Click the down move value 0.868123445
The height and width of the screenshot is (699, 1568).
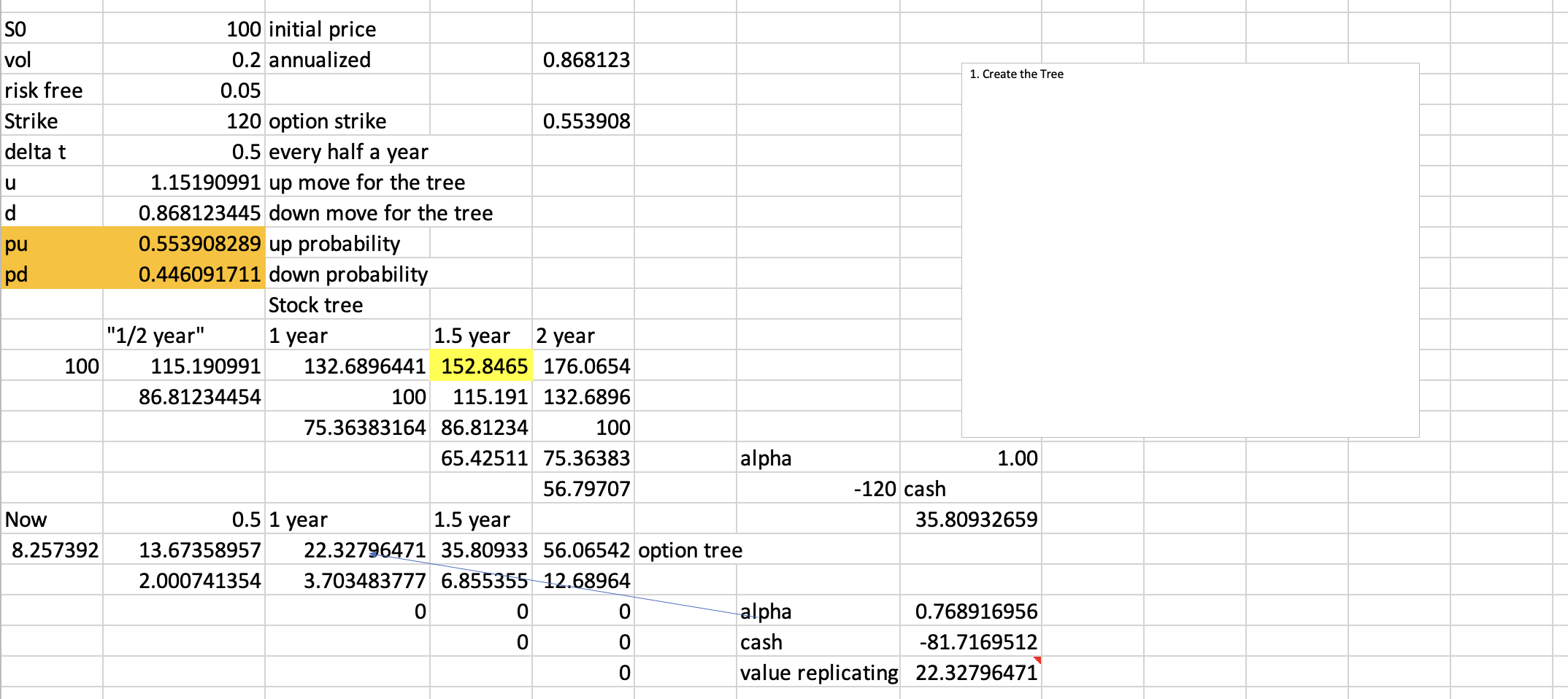pos(203,212)
